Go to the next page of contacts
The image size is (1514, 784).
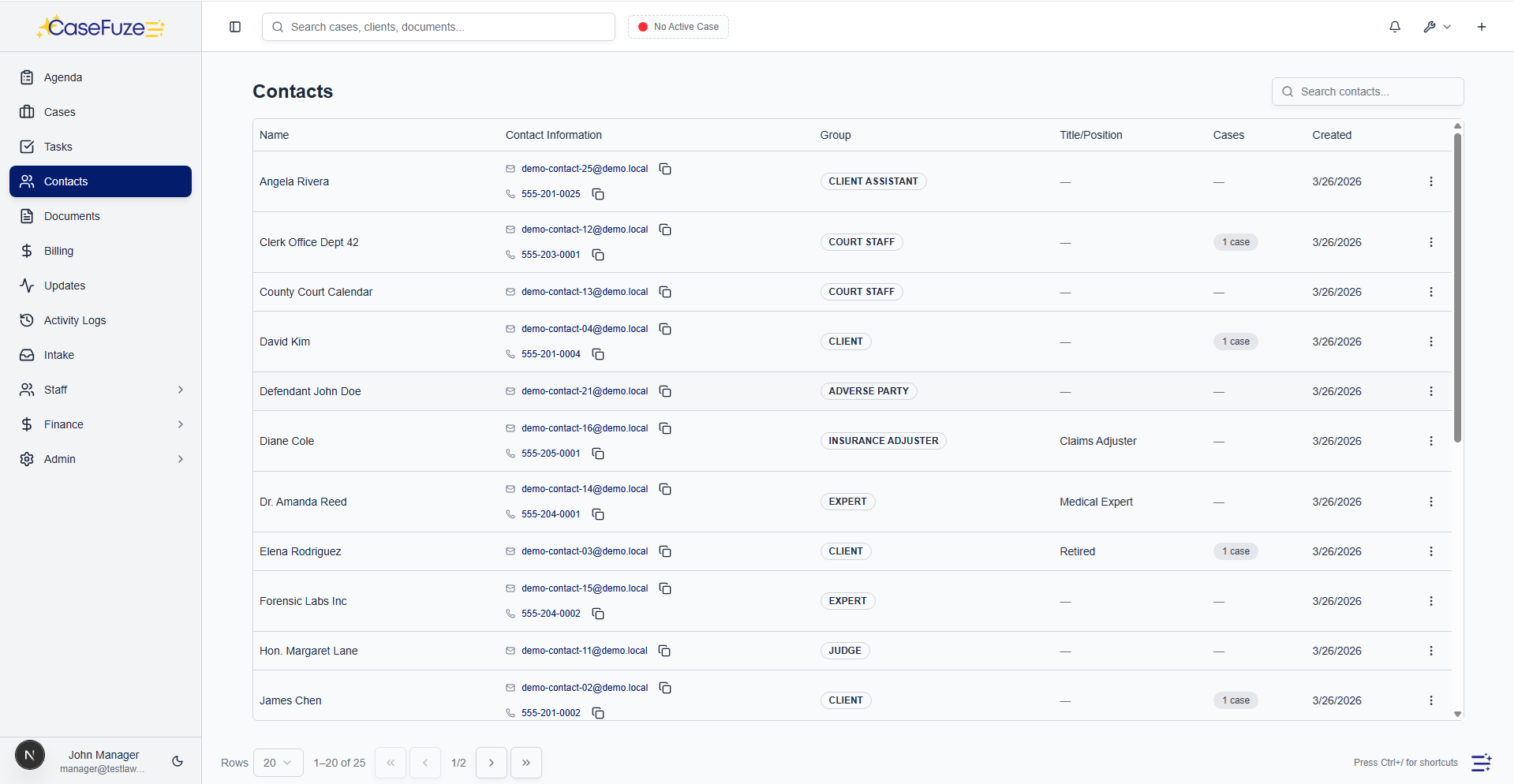click(x=491, y=762)
